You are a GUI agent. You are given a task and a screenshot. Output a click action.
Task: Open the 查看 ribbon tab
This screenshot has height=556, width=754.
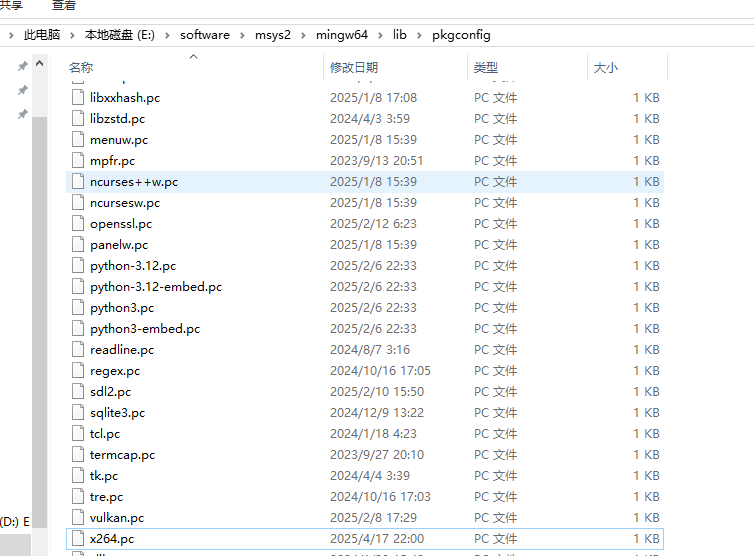click(x=63, y=5)
